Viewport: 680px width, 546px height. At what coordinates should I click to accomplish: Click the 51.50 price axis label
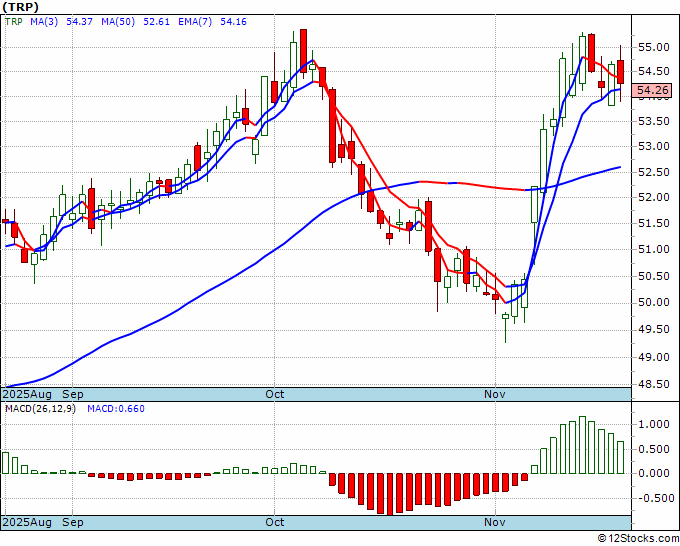point(654,223)
